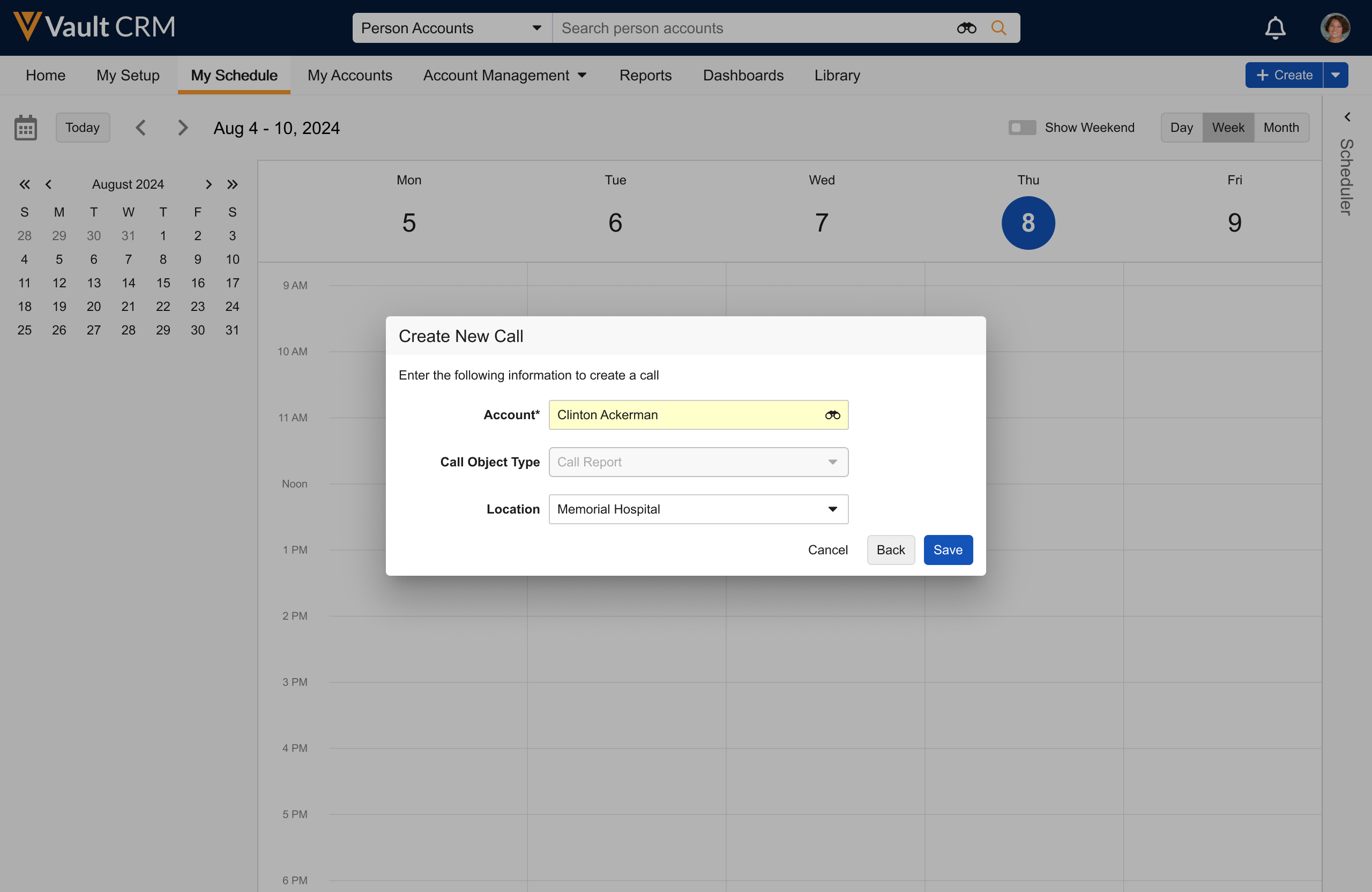This screenshot has width=1372, height=892.
Task: Go to next week arrow
Action: (x=183, y=128)
